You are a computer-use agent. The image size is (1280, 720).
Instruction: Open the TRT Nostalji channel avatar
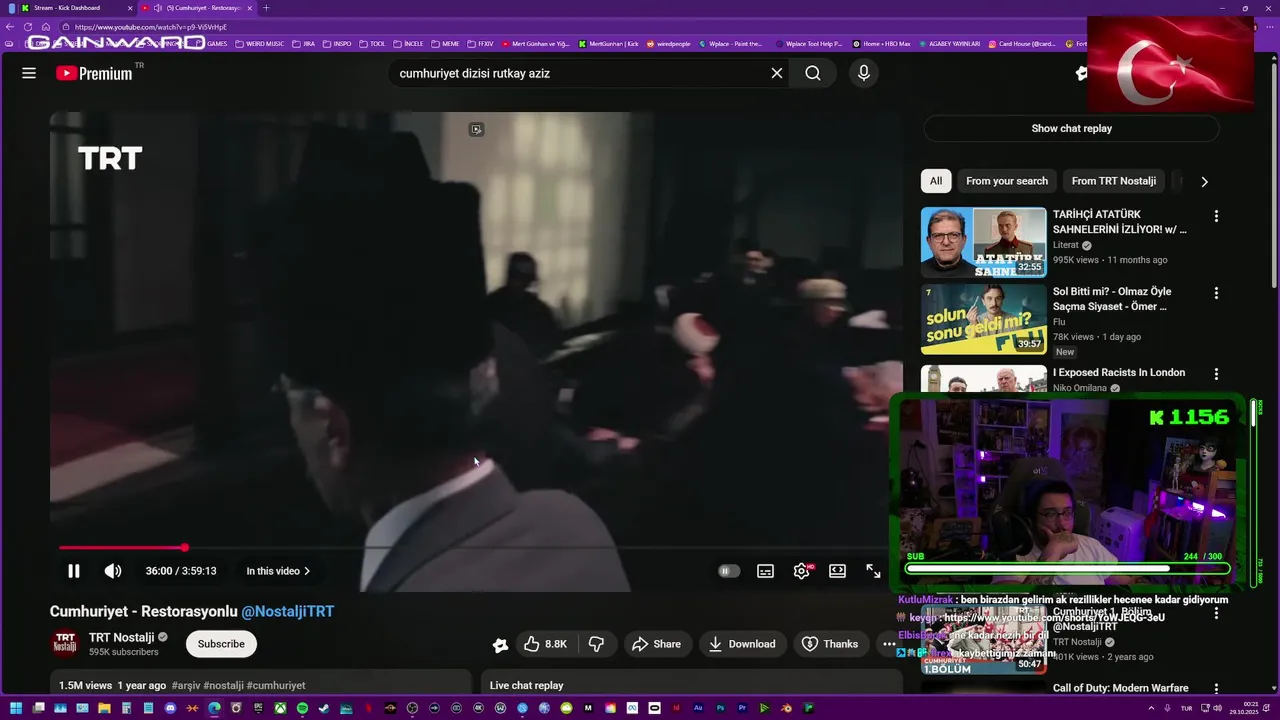(x=65, y=644)
